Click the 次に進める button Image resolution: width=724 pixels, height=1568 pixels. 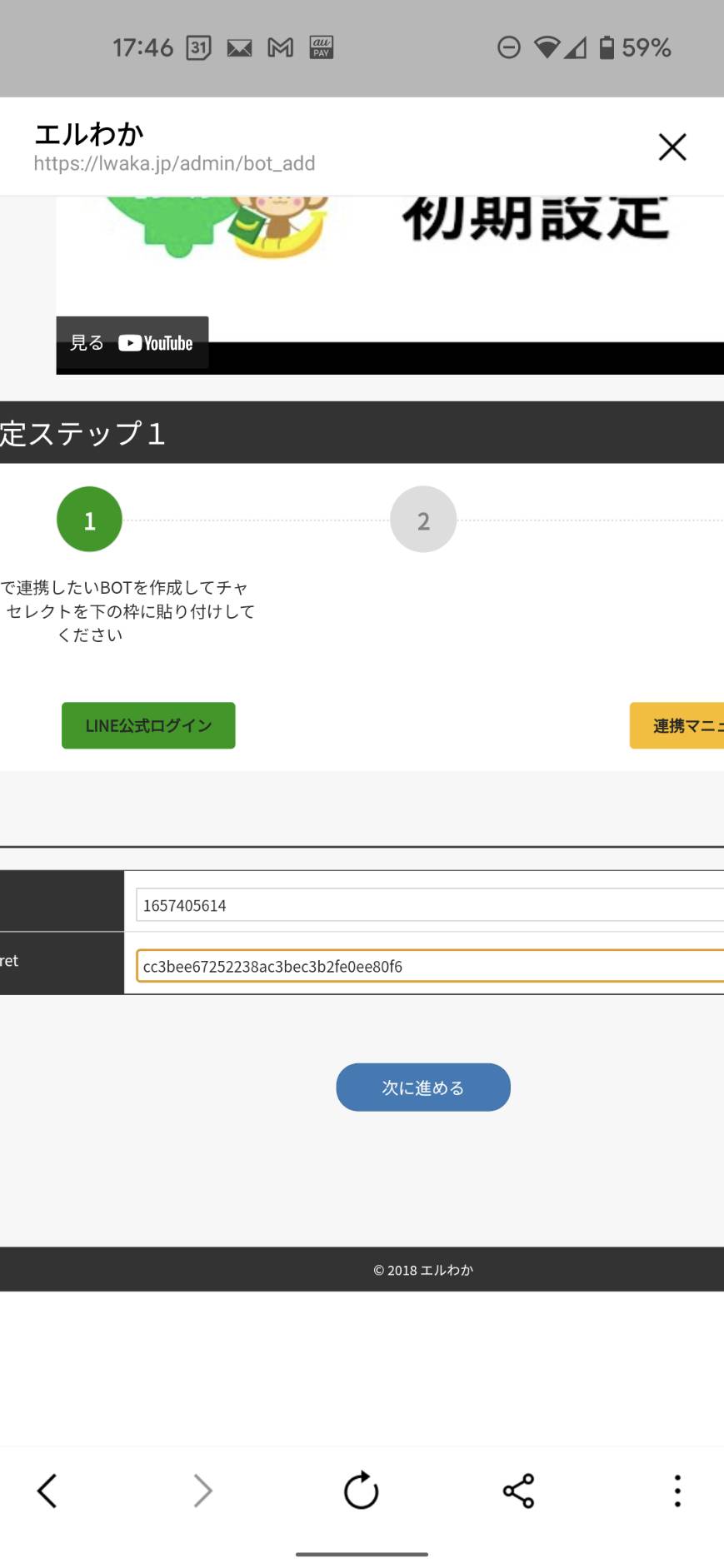point(423,1087)
